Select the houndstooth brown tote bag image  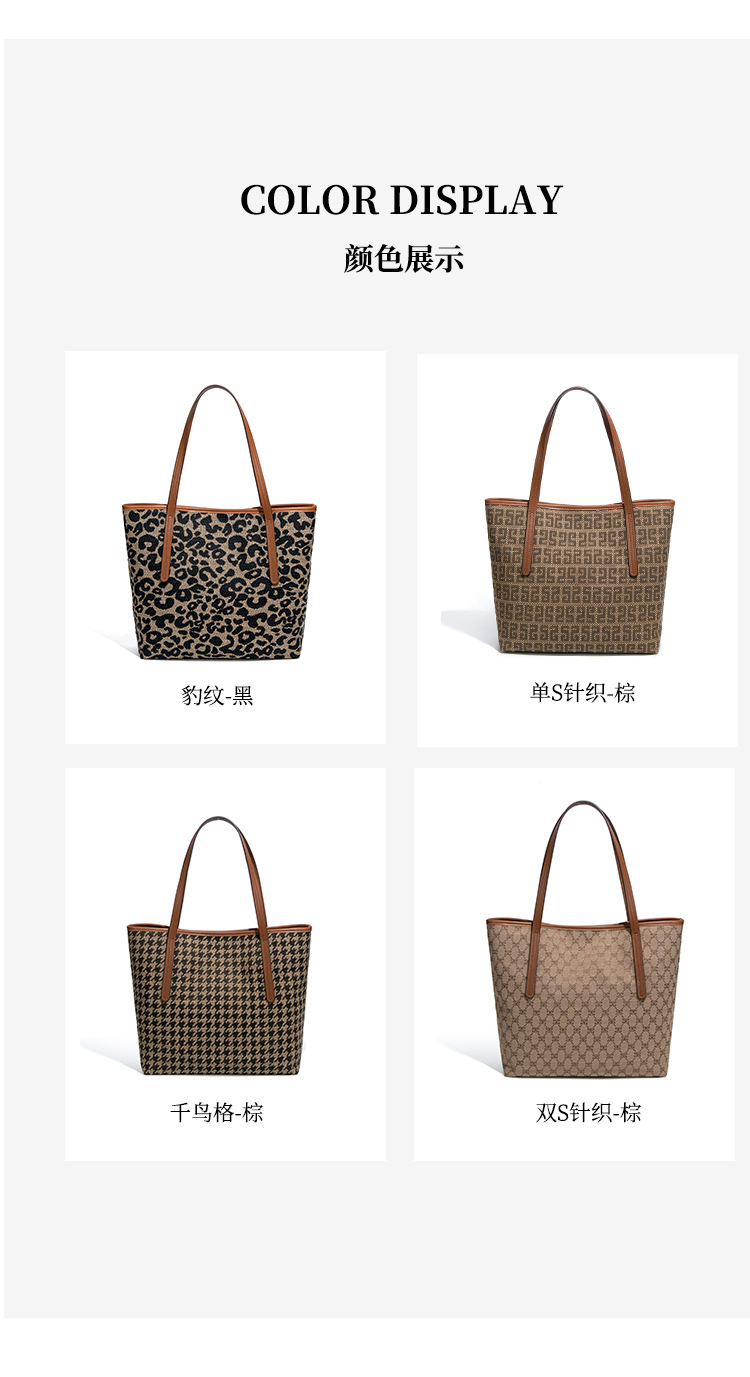click(219, 946)
